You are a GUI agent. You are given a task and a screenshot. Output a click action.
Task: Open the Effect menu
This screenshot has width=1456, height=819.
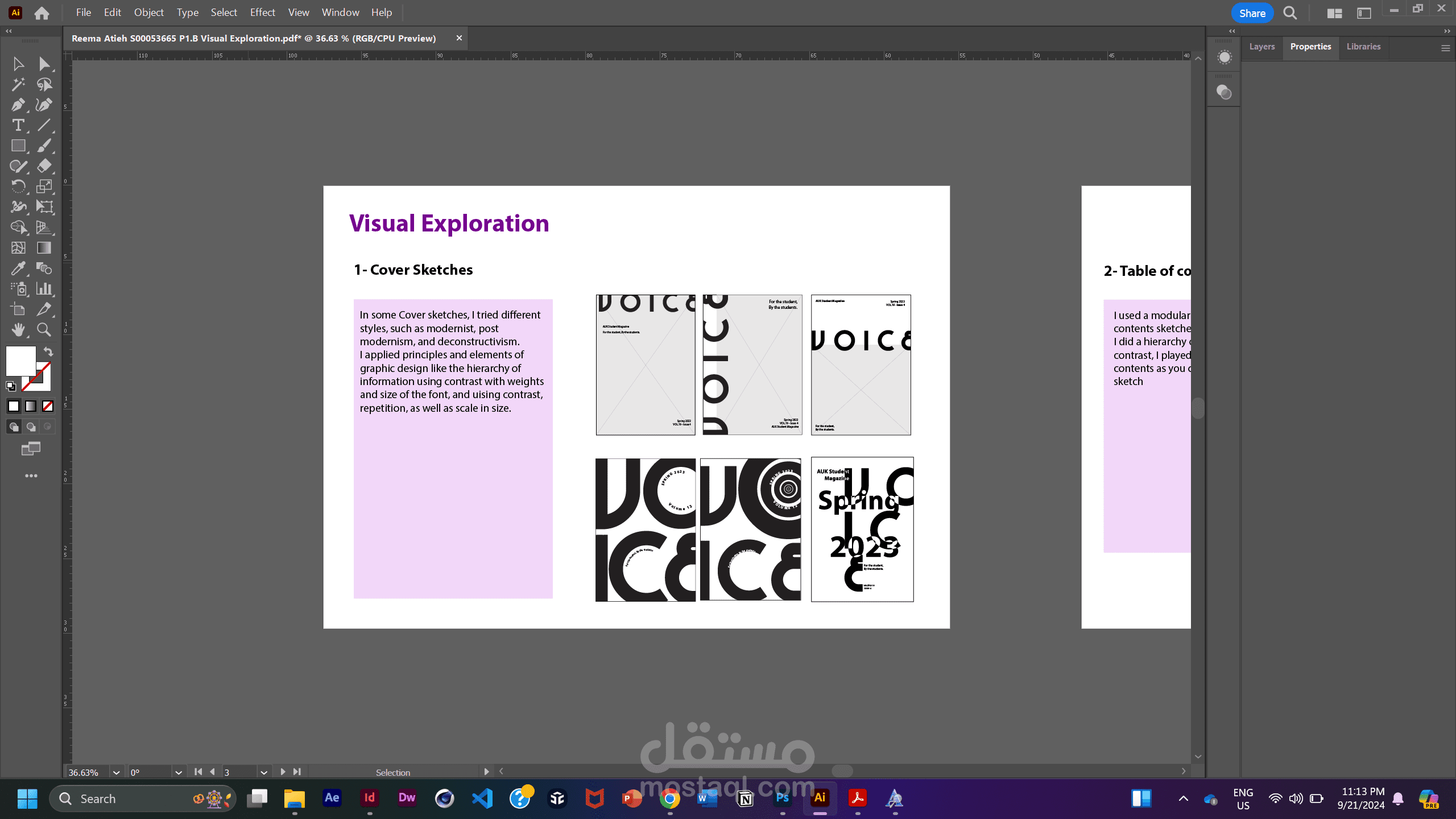tap(262, 13)
